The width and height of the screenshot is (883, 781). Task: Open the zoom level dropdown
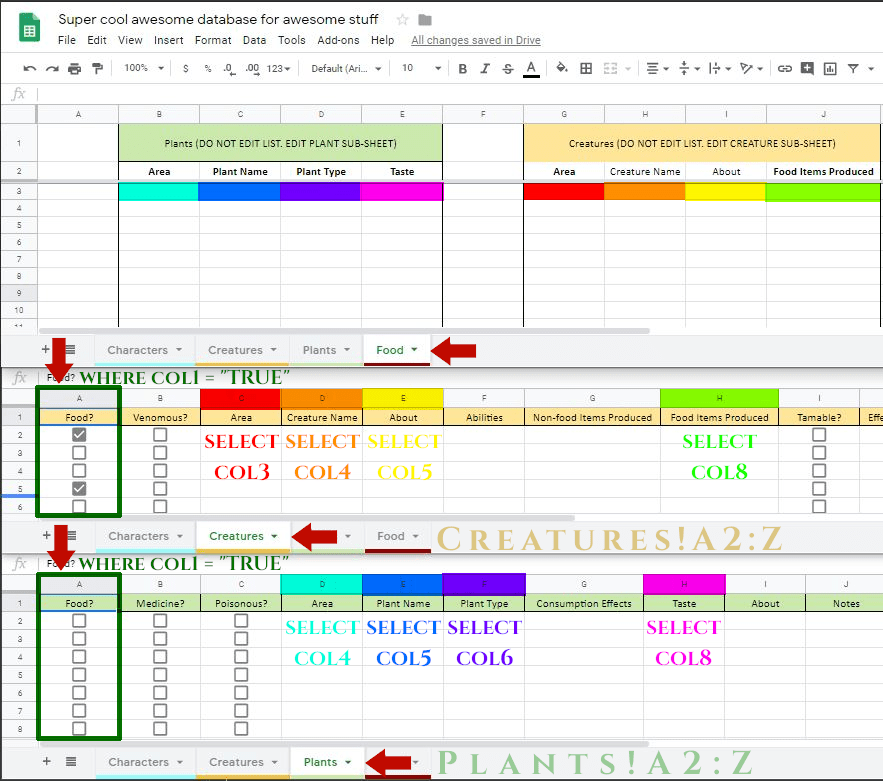[x=141, y=69]
